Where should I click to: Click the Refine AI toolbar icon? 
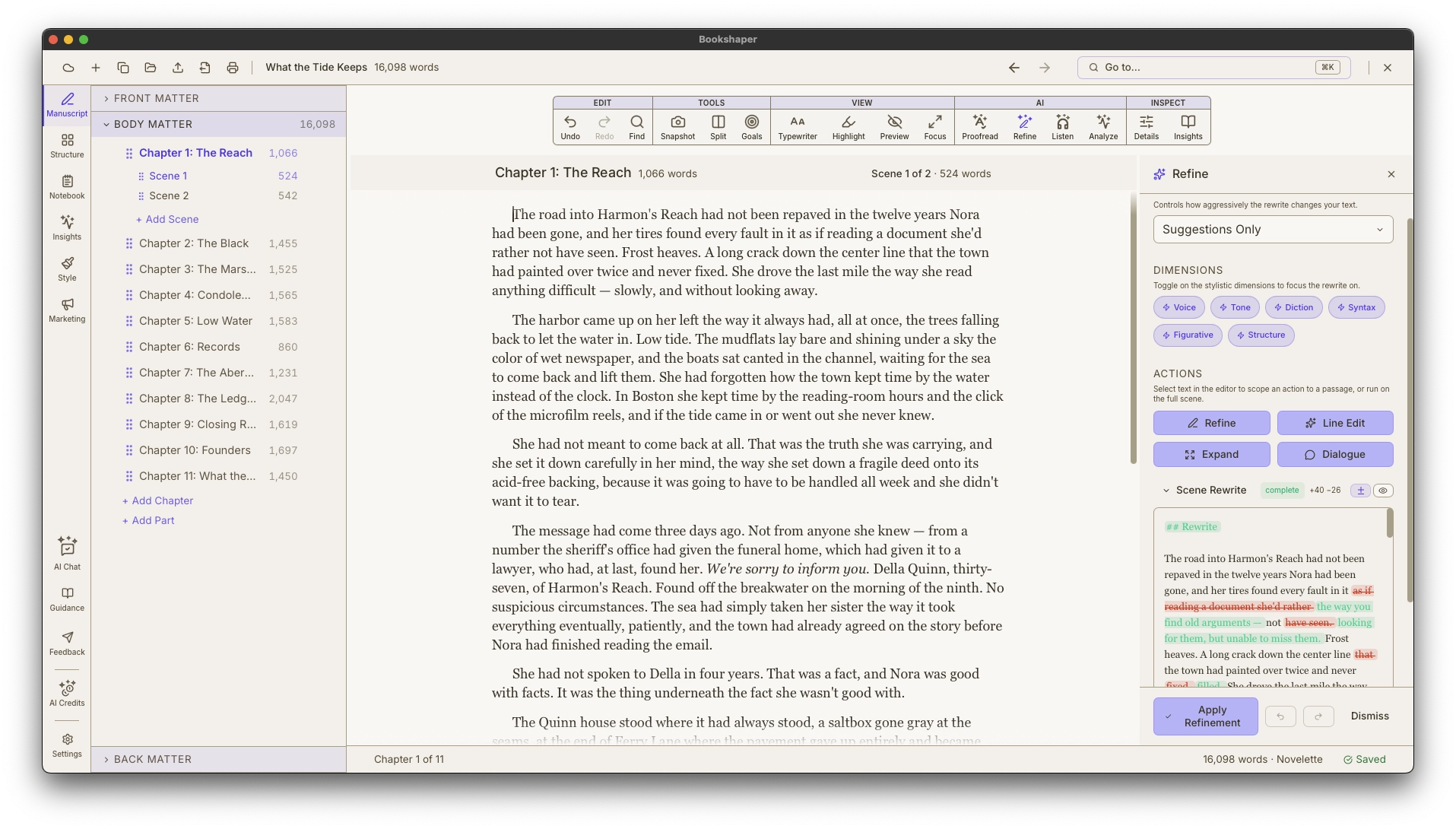click(x=1024, y=127)
